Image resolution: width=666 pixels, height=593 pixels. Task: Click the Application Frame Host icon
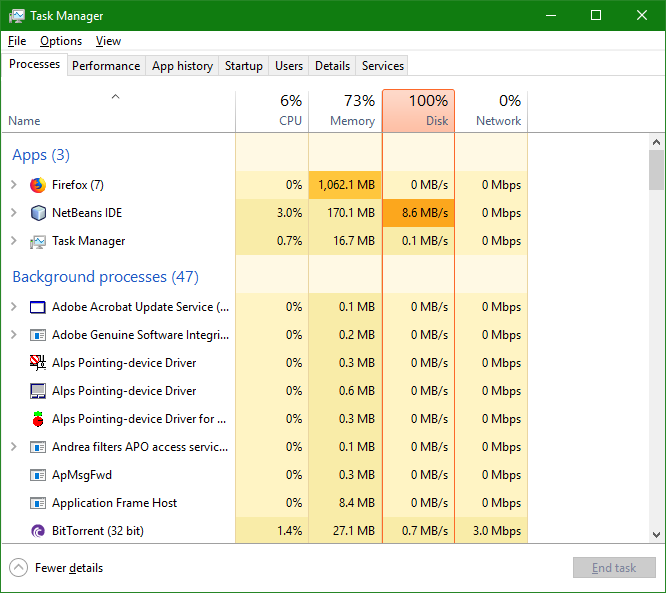click(38, 503)
